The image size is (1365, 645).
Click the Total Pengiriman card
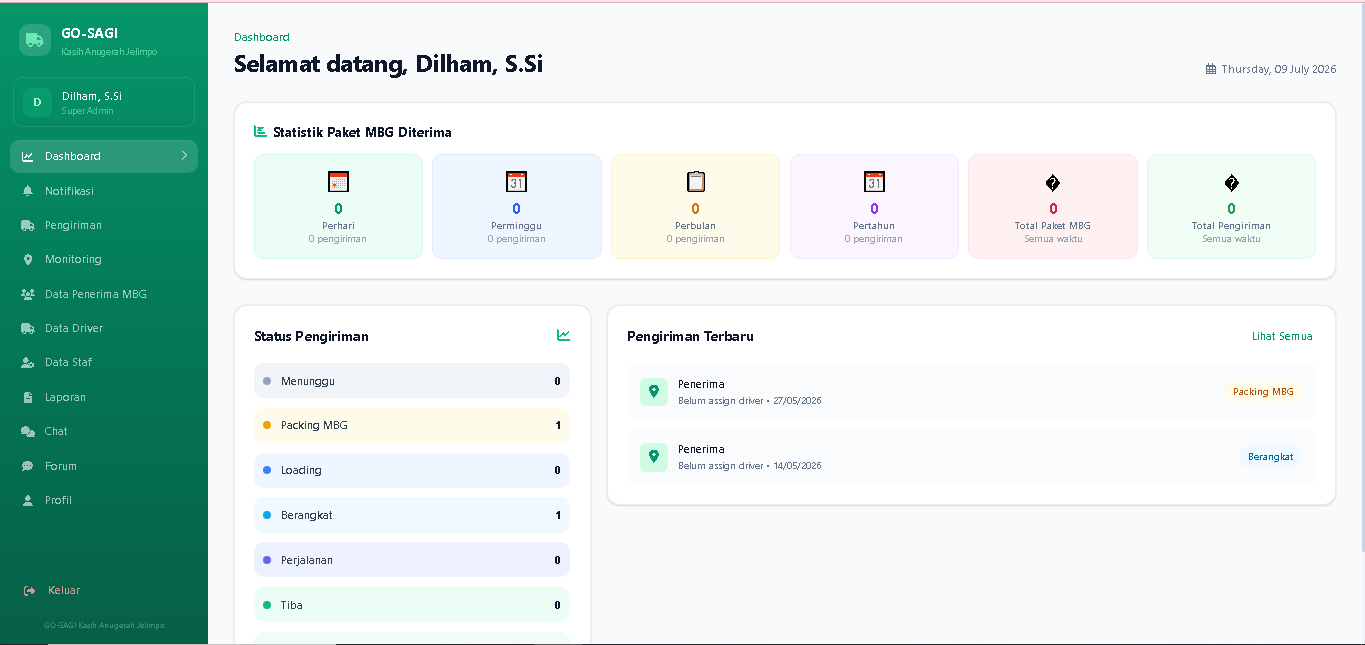click(x=1231, y=206)
